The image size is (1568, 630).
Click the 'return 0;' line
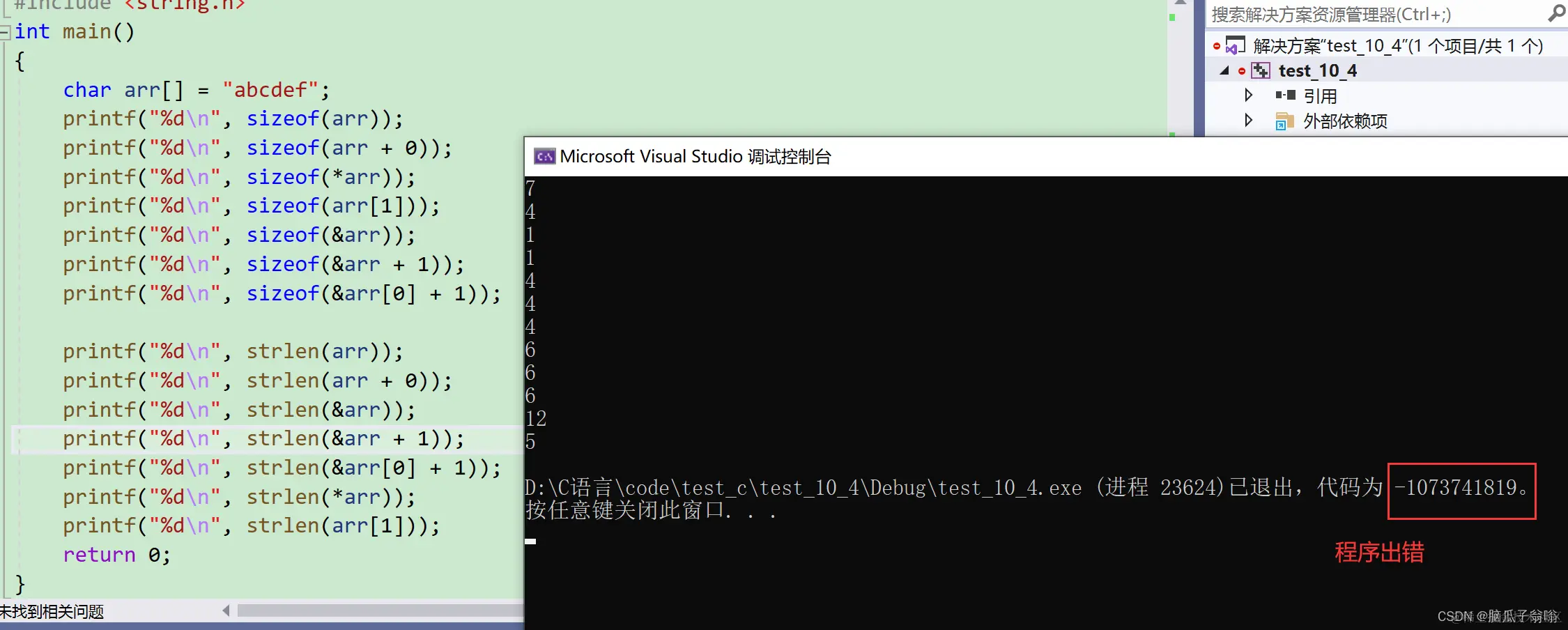coord(116,555)
